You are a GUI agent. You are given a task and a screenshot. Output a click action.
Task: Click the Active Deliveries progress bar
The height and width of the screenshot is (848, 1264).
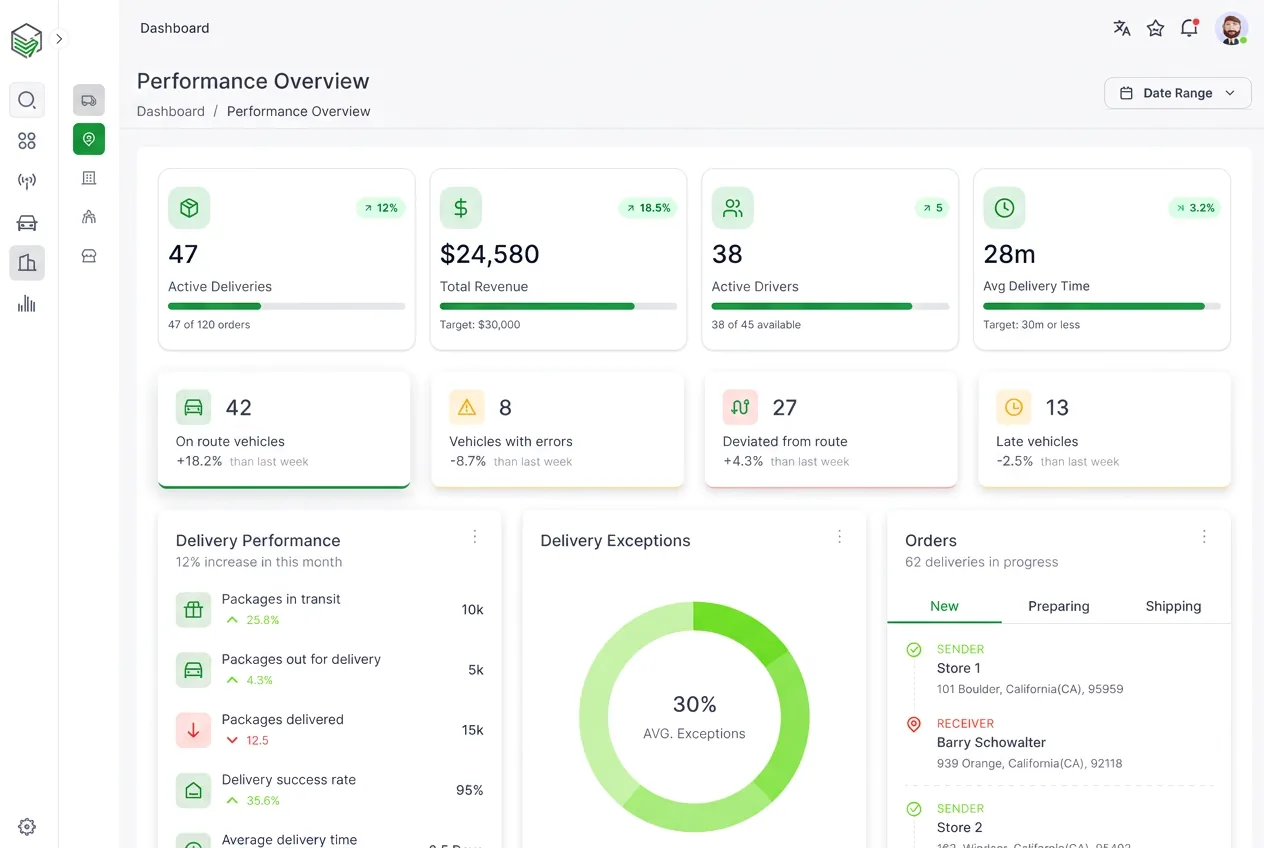coord(286,306)
